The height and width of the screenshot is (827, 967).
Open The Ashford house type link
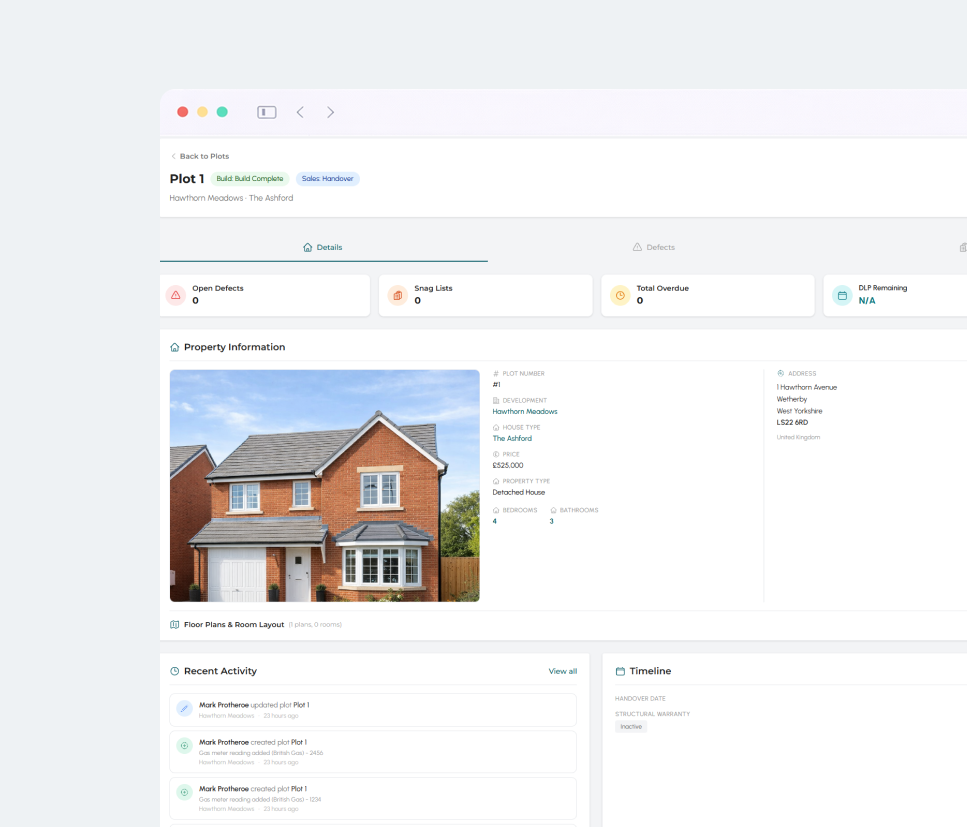pyautogui.click(x=512, y=439)
